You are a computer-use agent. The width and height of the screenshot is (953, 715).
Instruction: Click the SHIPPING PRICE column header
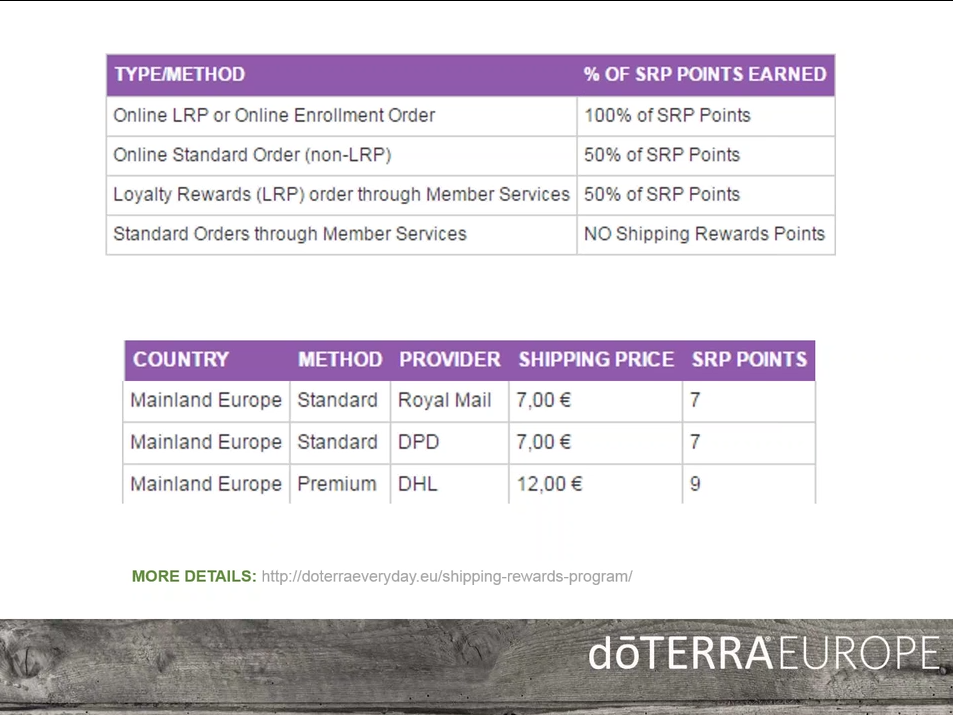click(596, 359)
